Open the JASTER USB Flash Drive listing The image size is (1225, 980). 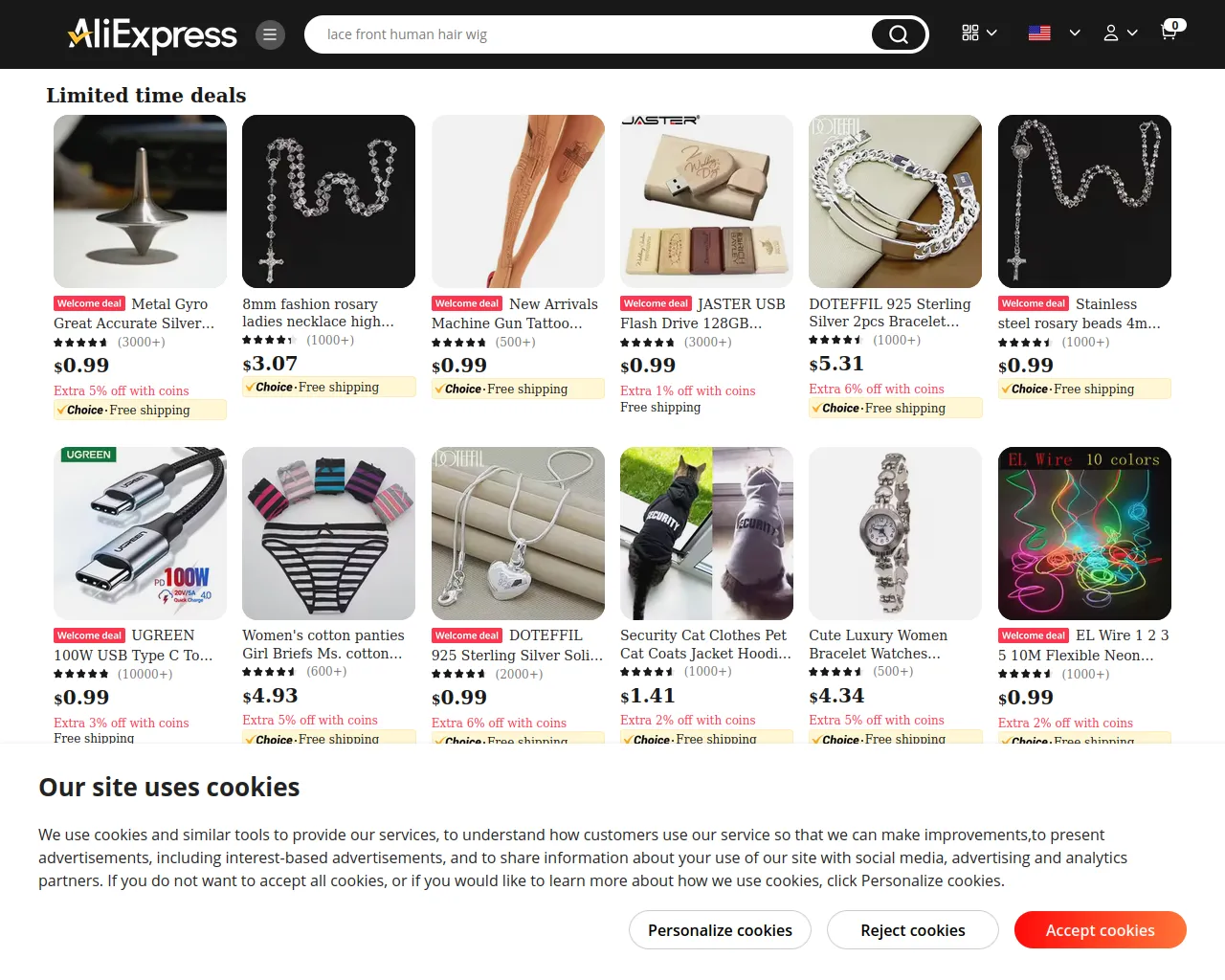click(x=702, y=313)
